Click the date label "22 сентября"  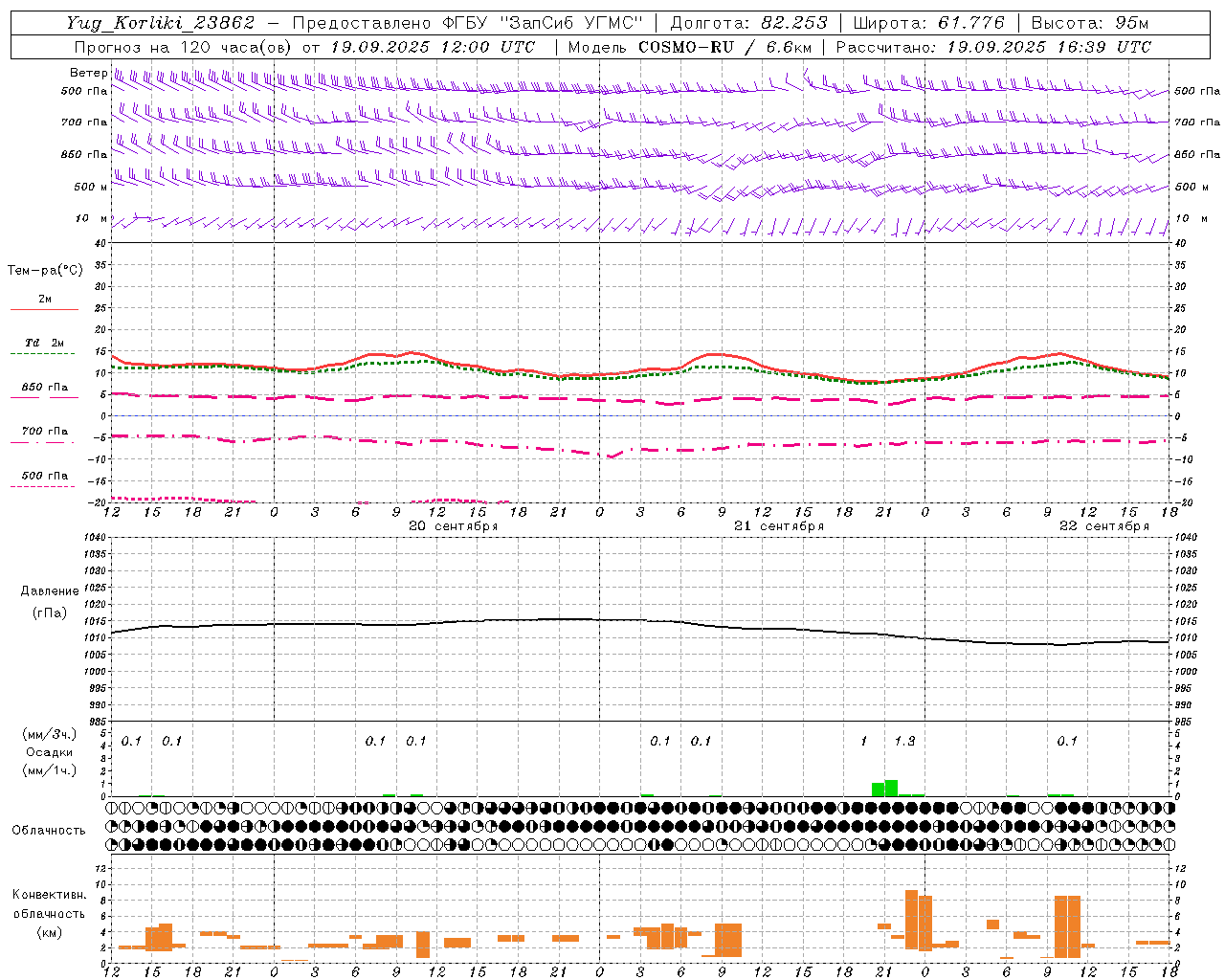pos(1104,526)
